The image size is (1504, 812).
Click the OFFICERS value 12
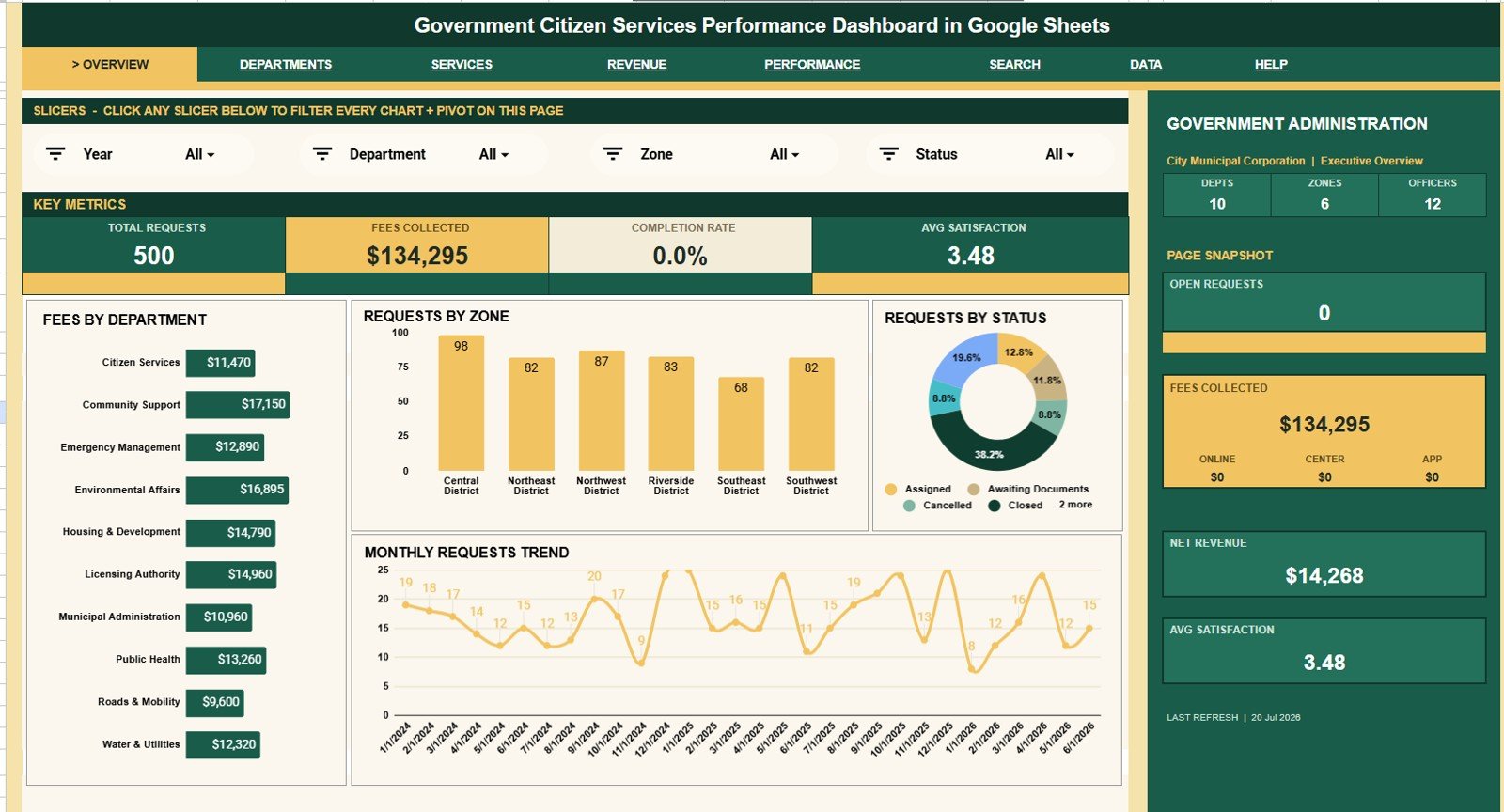click(1433, 204)
